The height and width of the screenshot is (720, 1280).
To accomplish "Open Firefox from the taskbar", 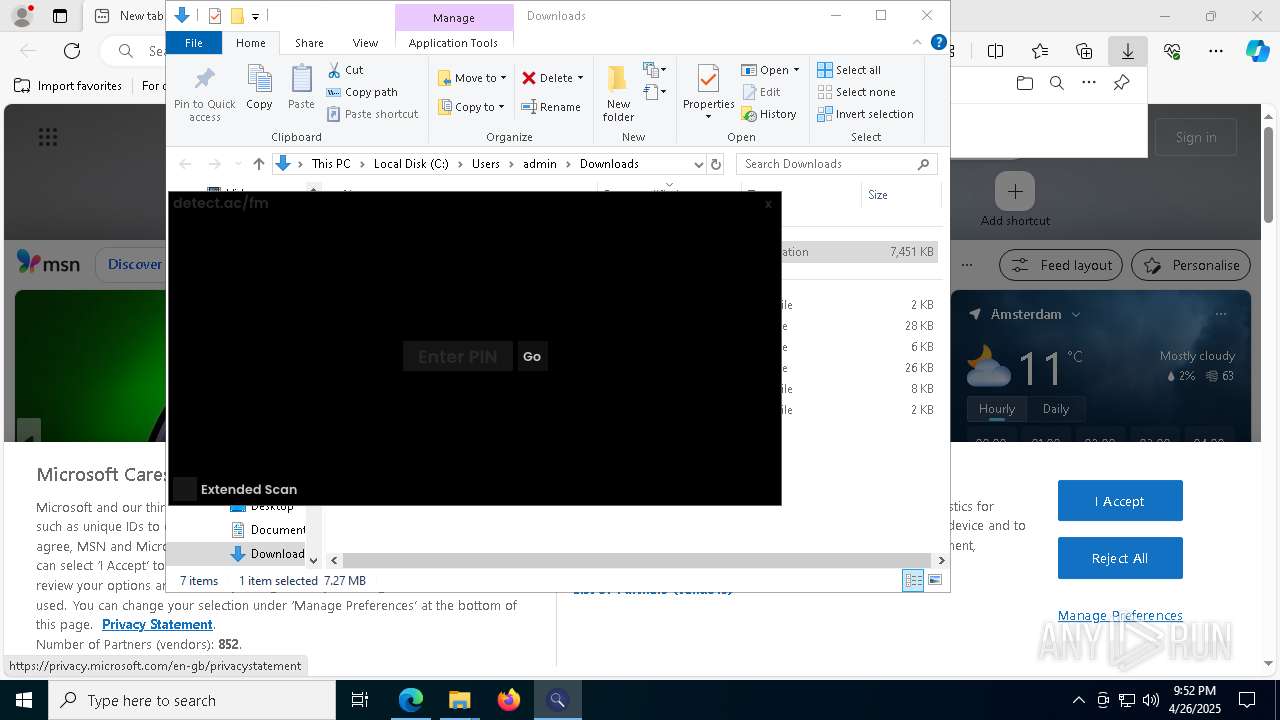I will click(x=509, y=700).
